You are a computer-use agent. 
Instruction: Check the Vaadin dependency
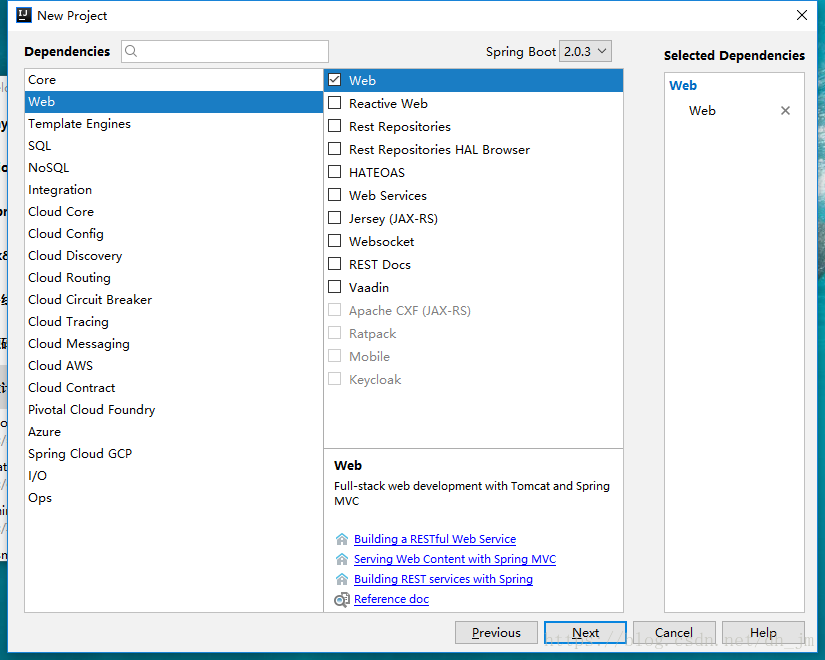pyautogui.click(x=335, y=287)
